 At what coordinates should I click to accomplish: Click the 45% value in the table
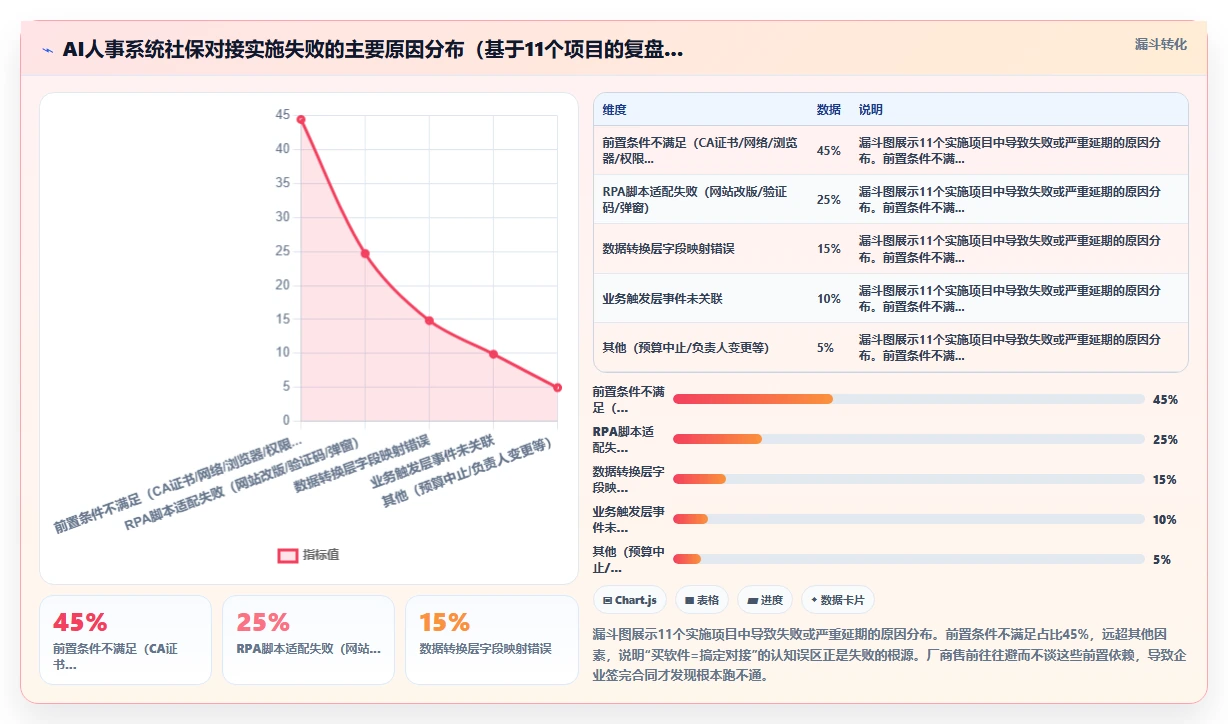pyautogui.click(x=829, y=151)
